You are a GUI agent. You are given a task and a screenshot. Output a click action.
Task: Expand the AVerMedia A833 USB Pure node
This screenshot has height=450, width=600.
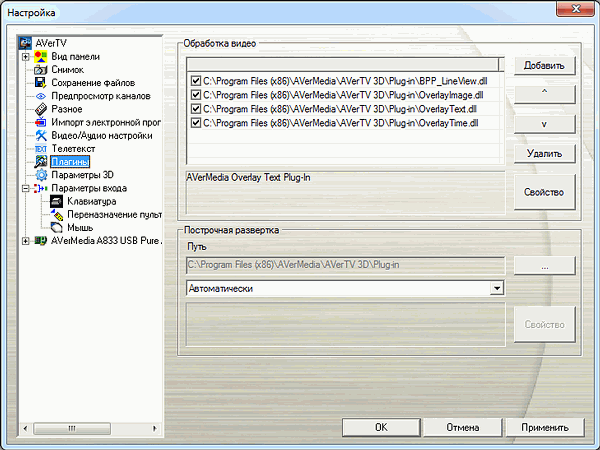tap(25, 241)
